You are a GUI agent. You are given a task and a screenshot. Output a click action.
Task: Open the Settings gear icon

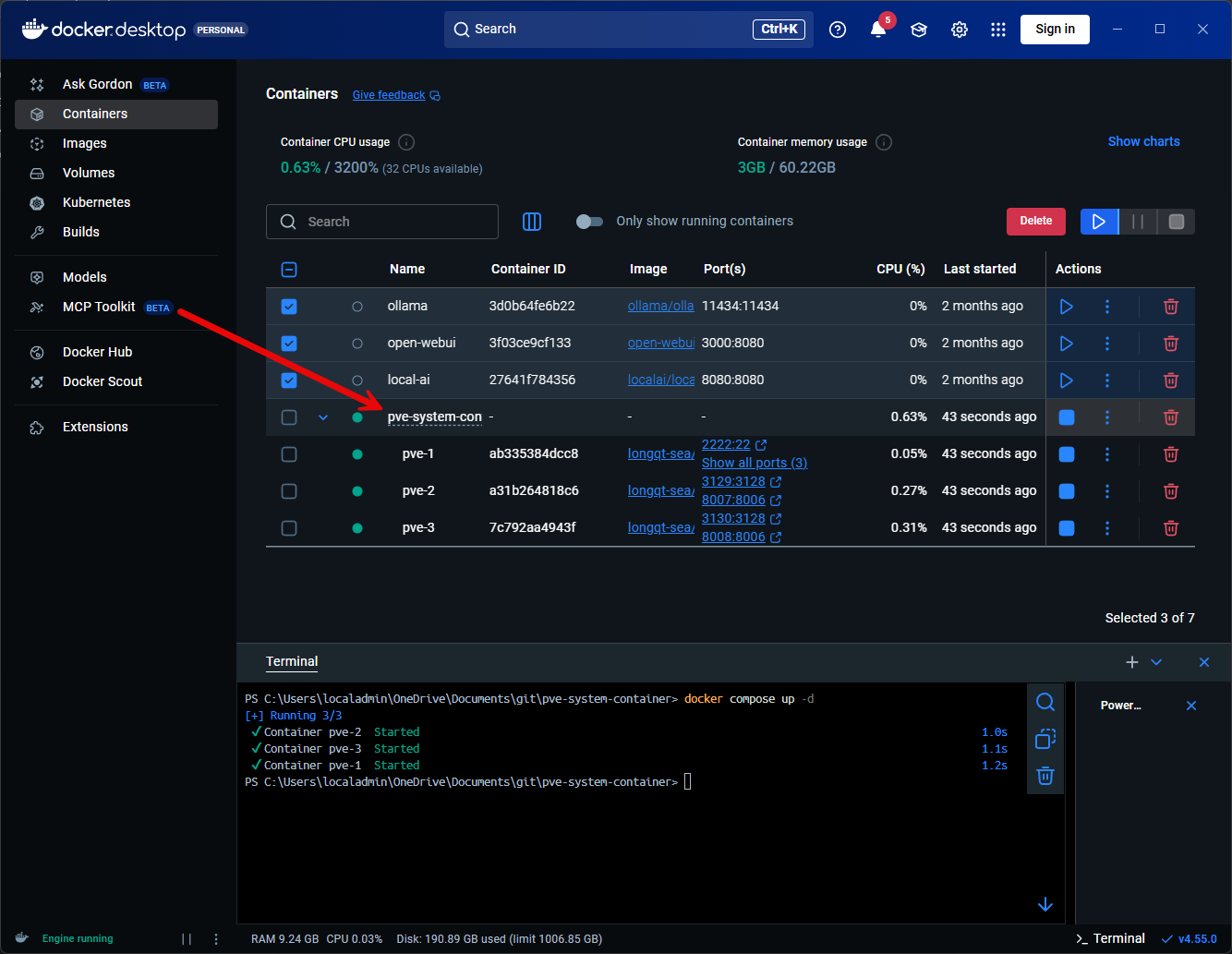(x=960, y=30)
